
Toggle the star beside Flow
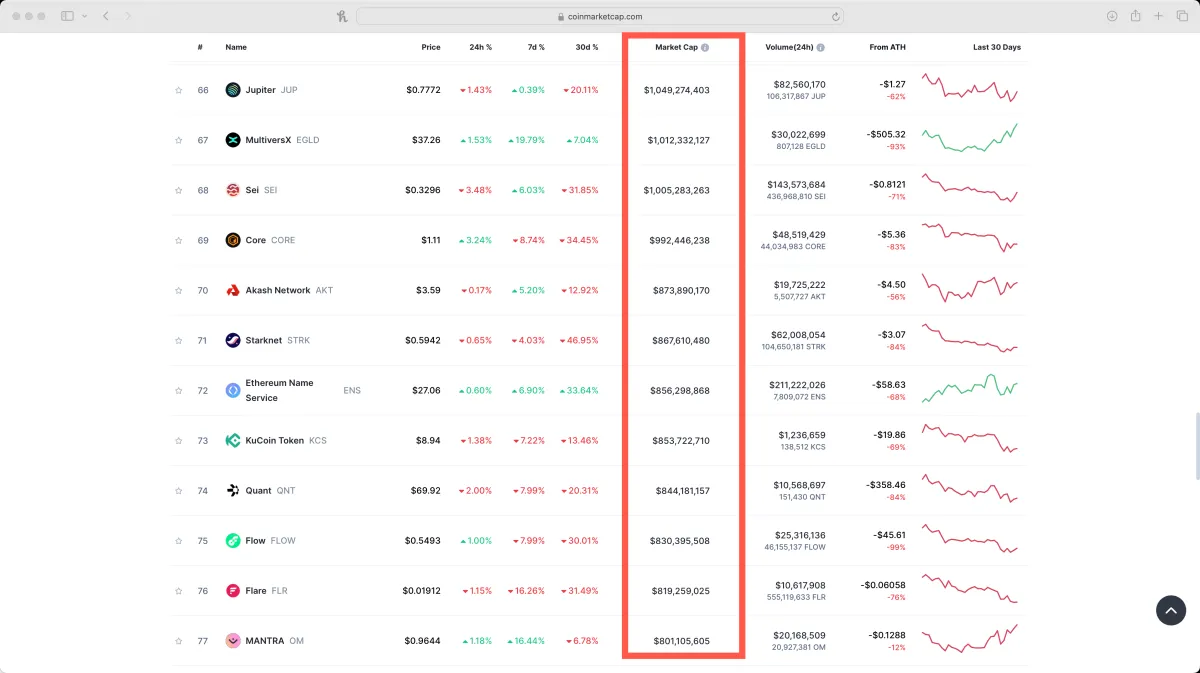179,540
